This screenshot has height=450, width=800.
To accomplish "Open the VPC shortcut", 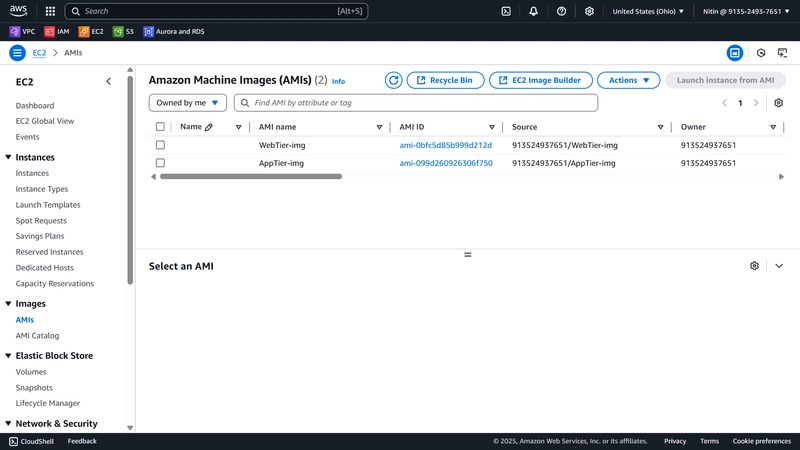I will pos(22,32).
